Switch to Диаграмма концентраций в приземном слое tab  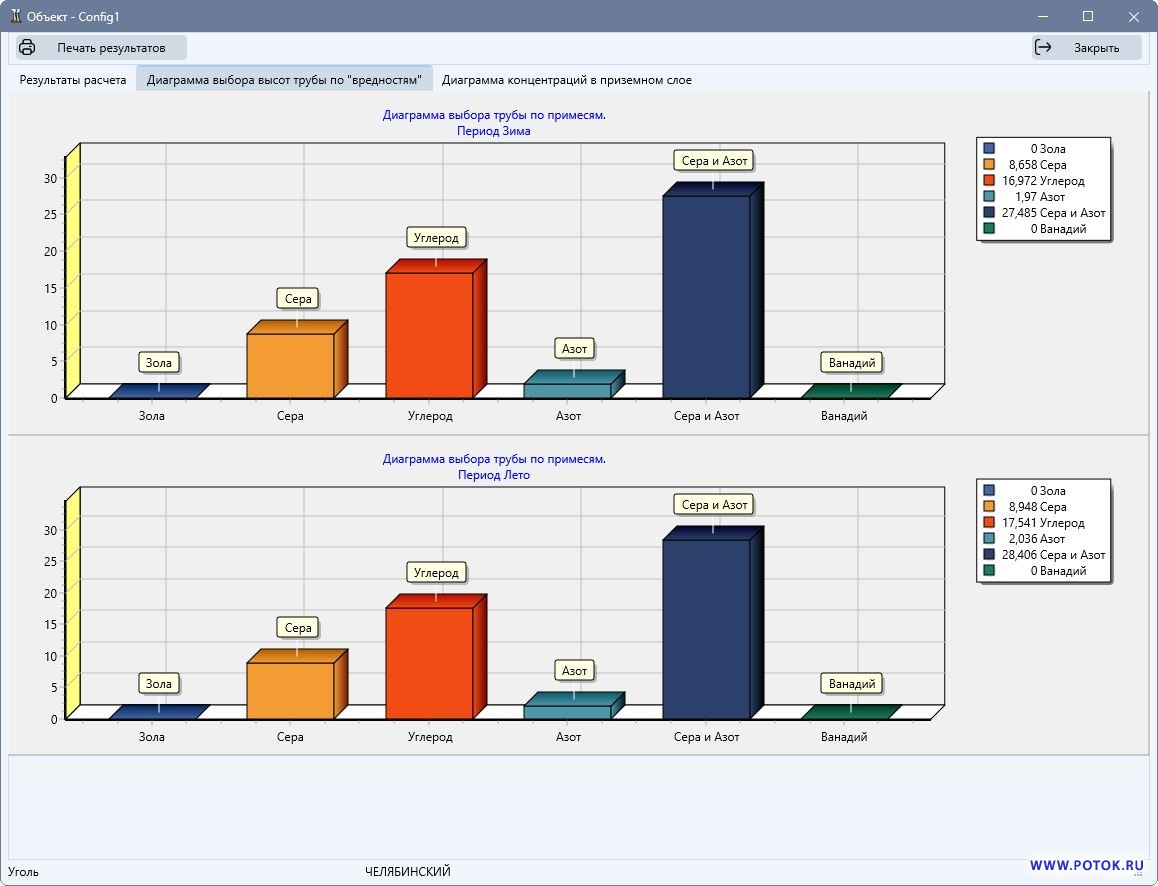566,80
